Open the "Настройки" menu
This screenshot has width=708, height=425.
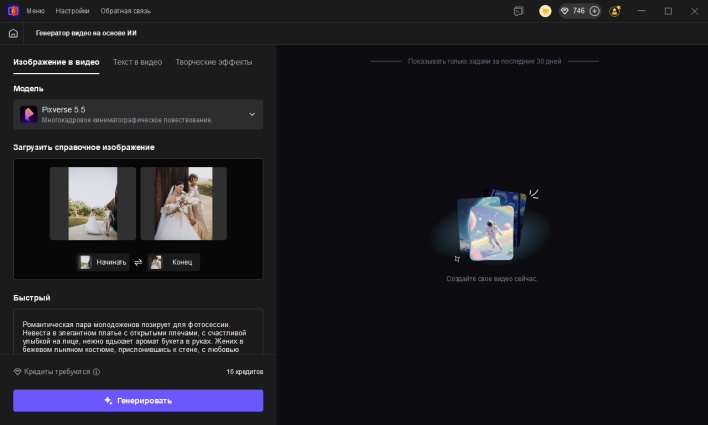pyautogui.click(x=72, y=10)
